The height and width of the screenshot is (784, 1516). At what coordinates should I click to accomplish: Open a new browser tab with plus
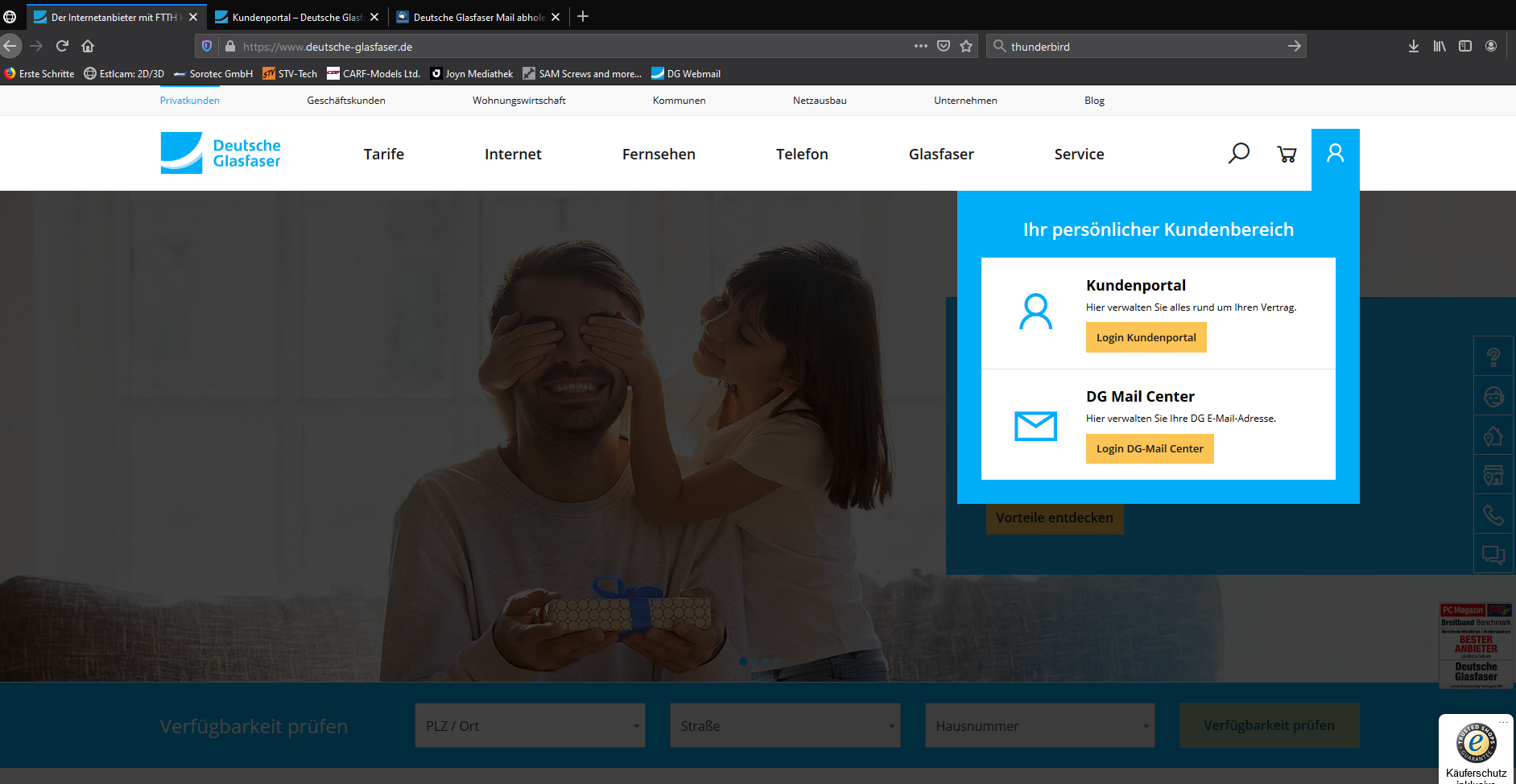pyautogui.click(x=583, y=16)
